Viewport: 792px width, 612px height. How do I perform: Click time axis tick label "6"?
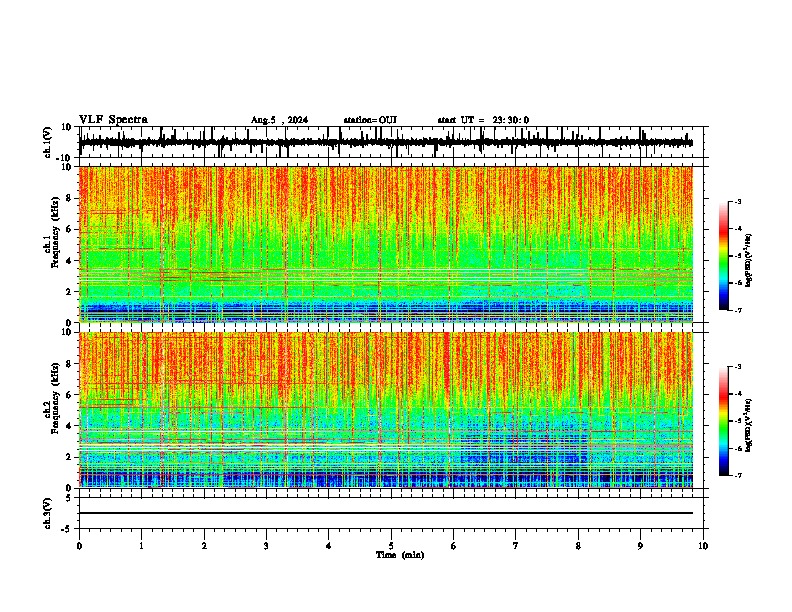tap(454, 546)
